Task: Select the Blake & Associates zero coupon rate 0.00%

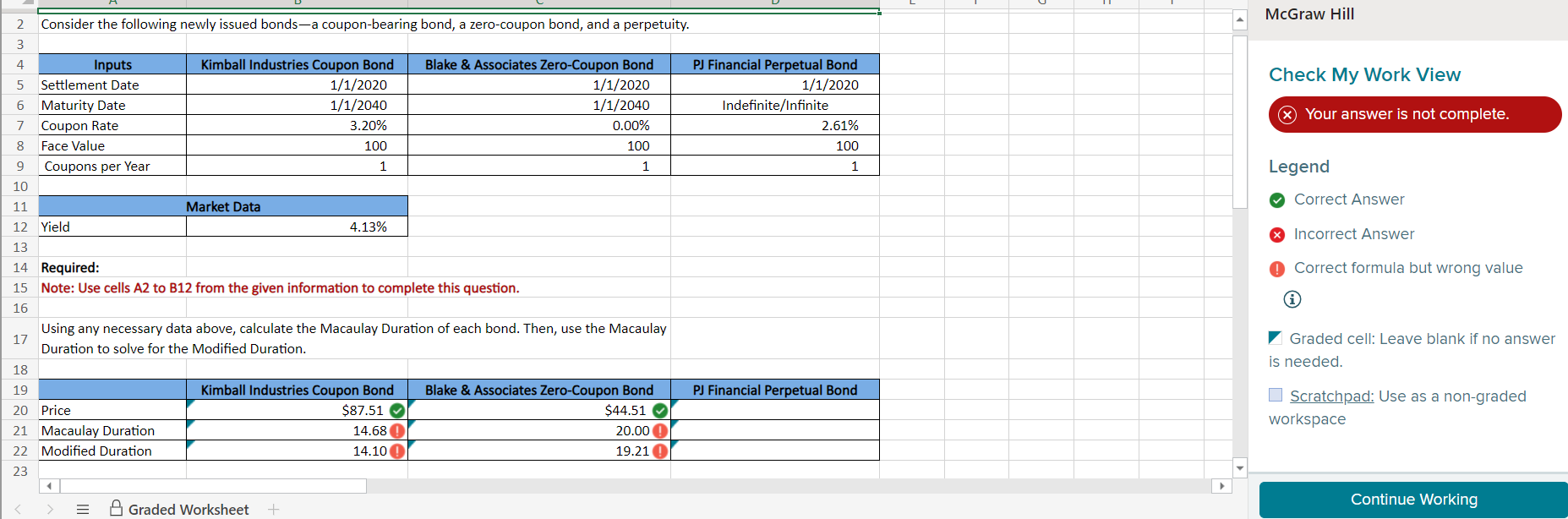Action: point(539,125)
